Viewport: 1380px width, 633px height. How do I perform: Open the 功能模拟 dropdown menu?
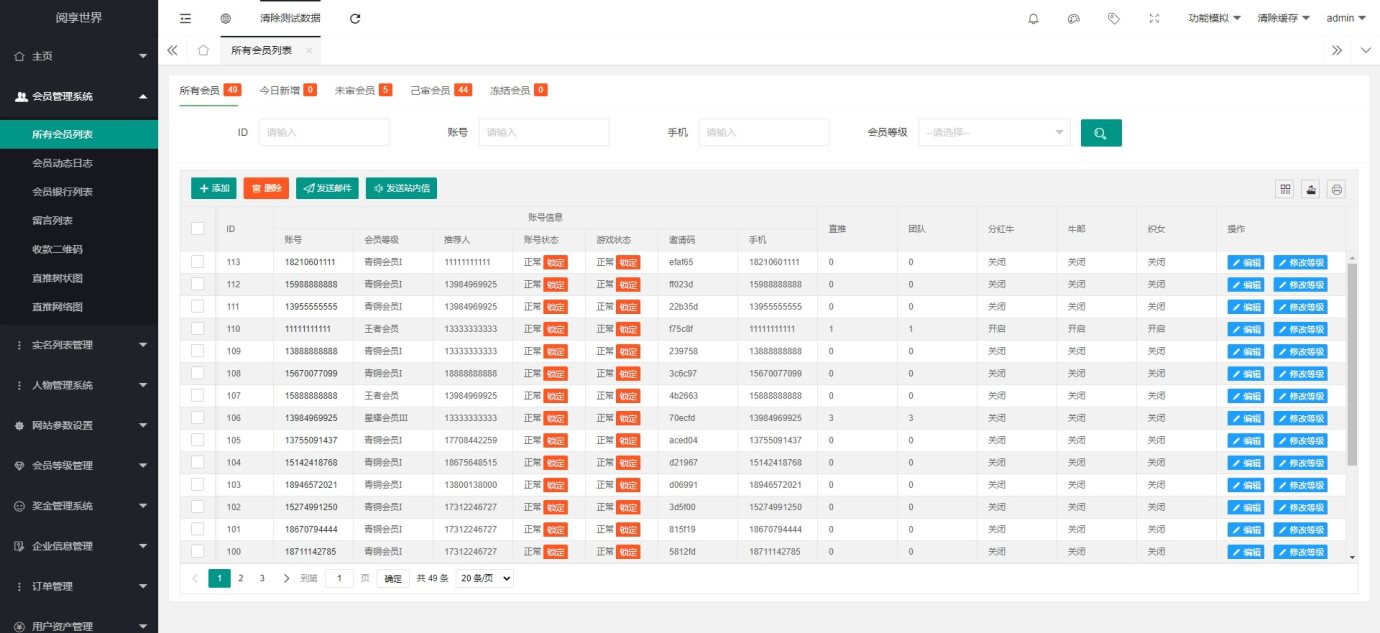(x=1215, y=18)
